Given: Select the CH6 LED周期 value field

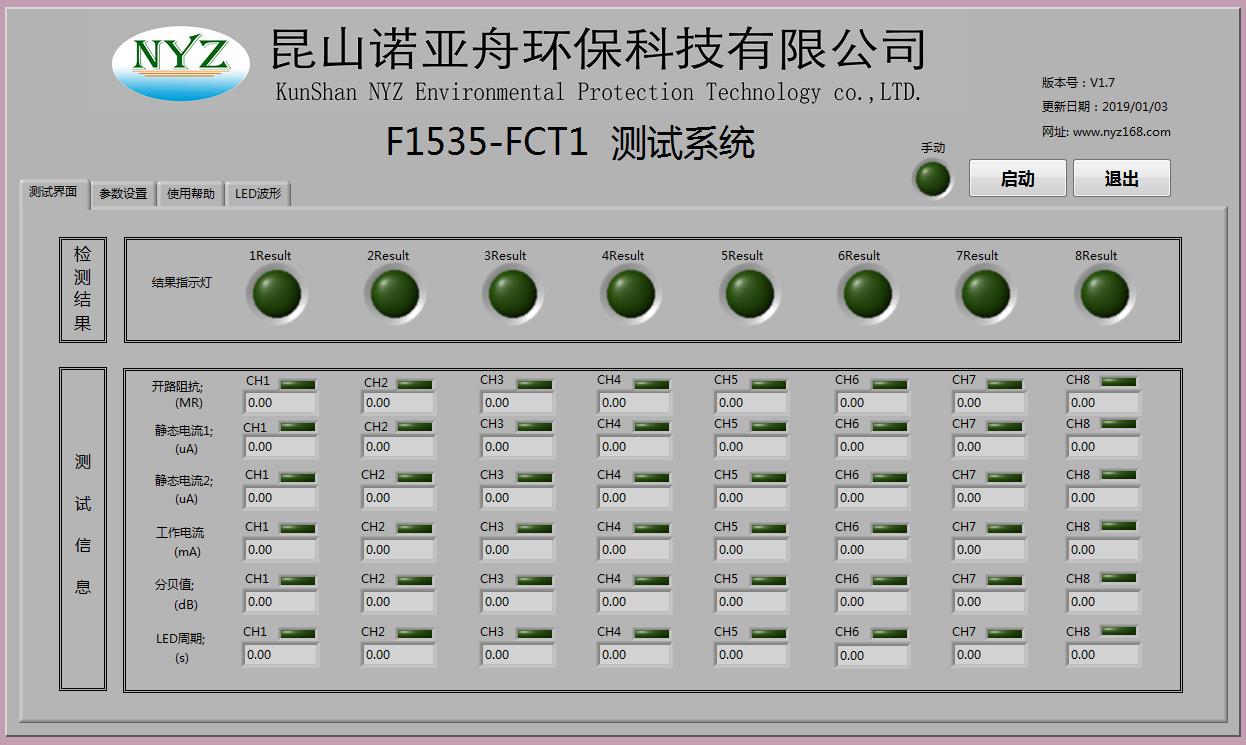Looking at the screenshot, I should coord(872,655).
